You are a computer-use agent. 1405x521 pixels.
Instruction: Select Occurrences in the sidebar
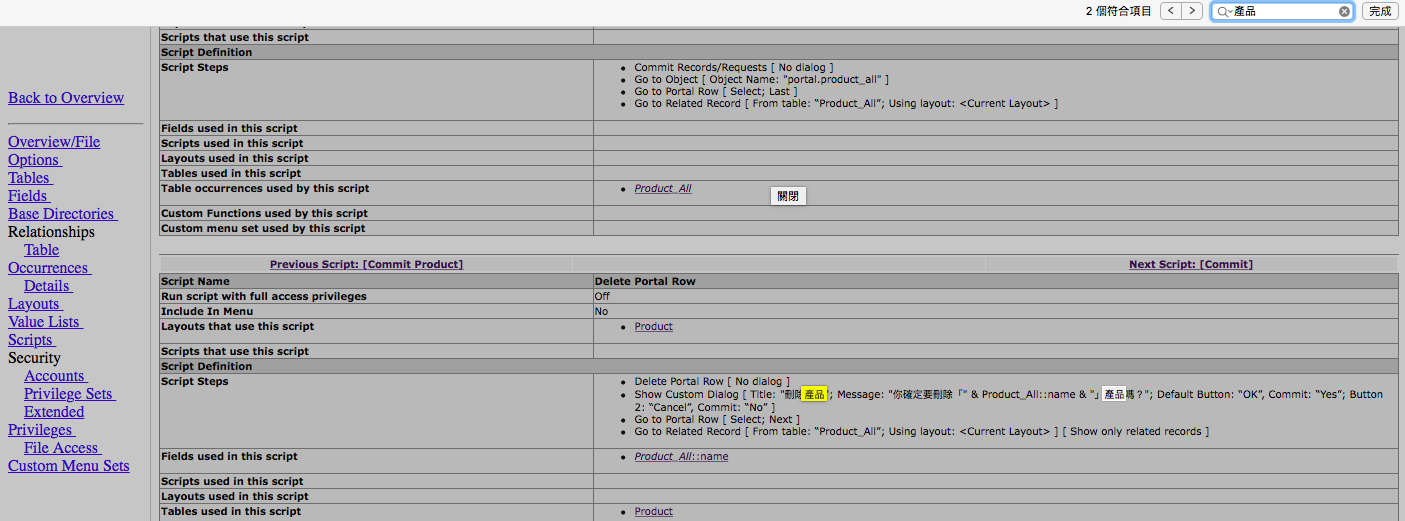48,268
